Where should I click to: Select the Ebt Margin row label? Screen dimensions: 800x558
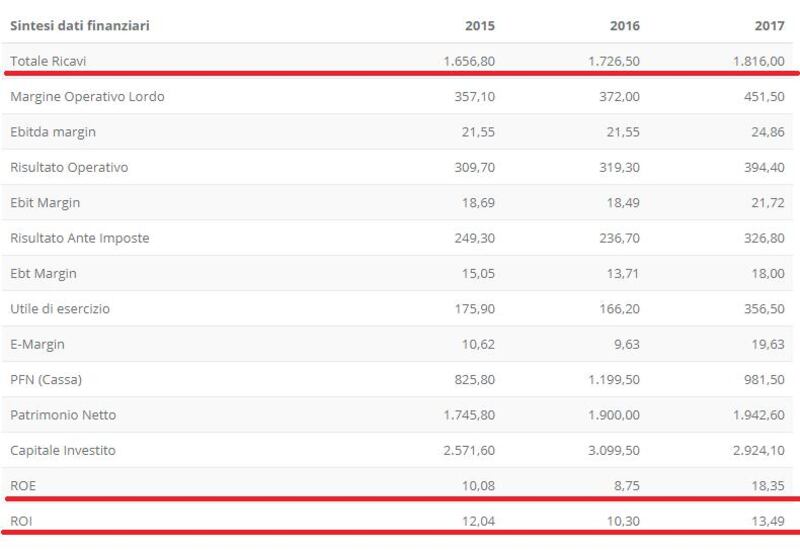(43, 273)
